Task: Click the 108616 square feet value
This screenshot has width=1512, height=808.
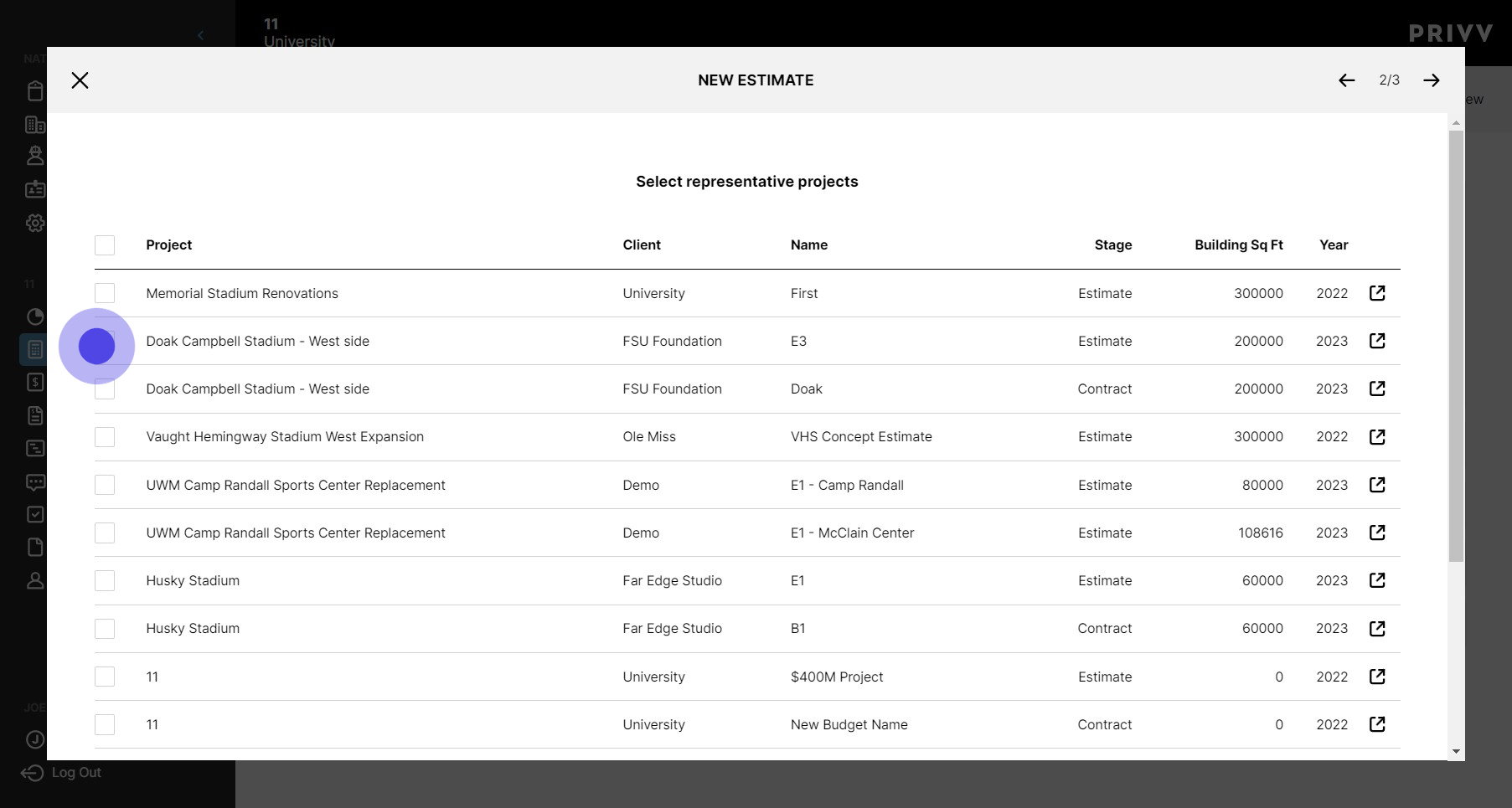Action: [x=1261, y=533]
